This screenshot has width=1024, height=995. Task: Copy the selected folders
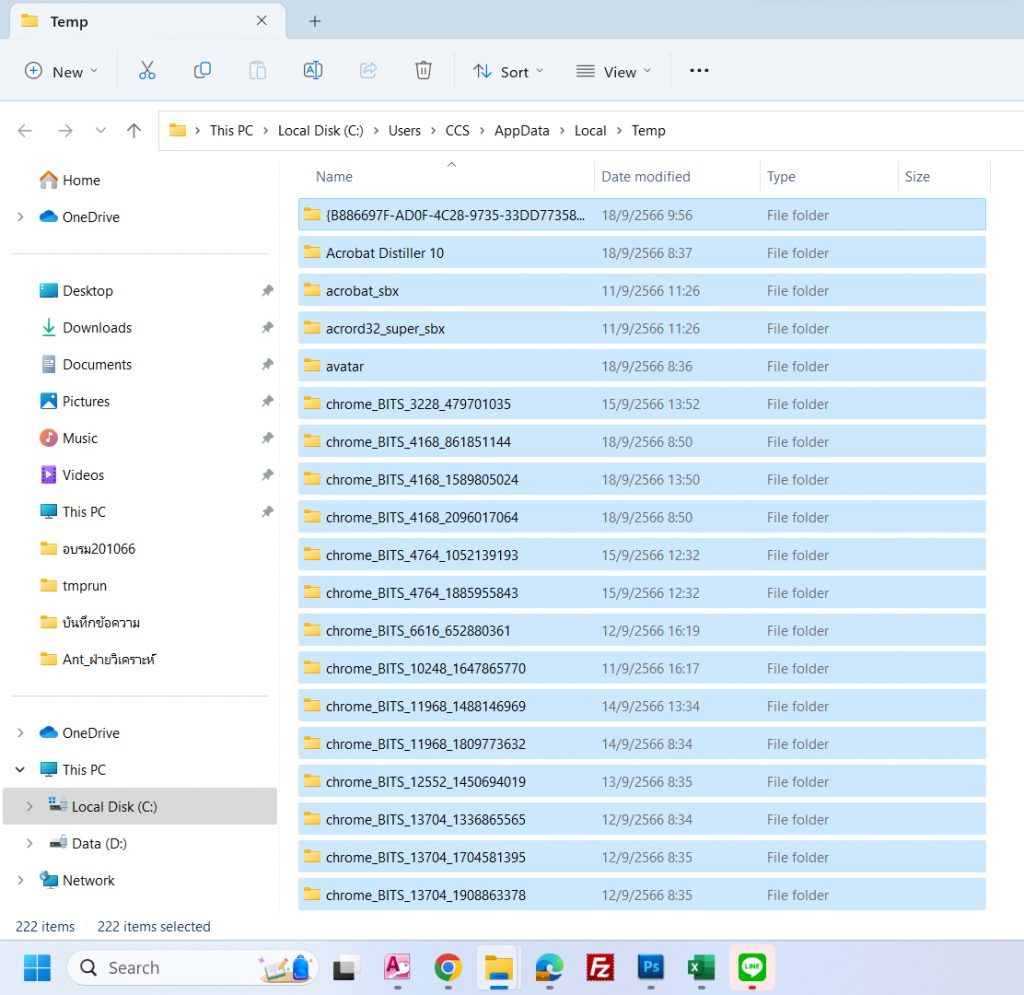[x=202, y=70]
